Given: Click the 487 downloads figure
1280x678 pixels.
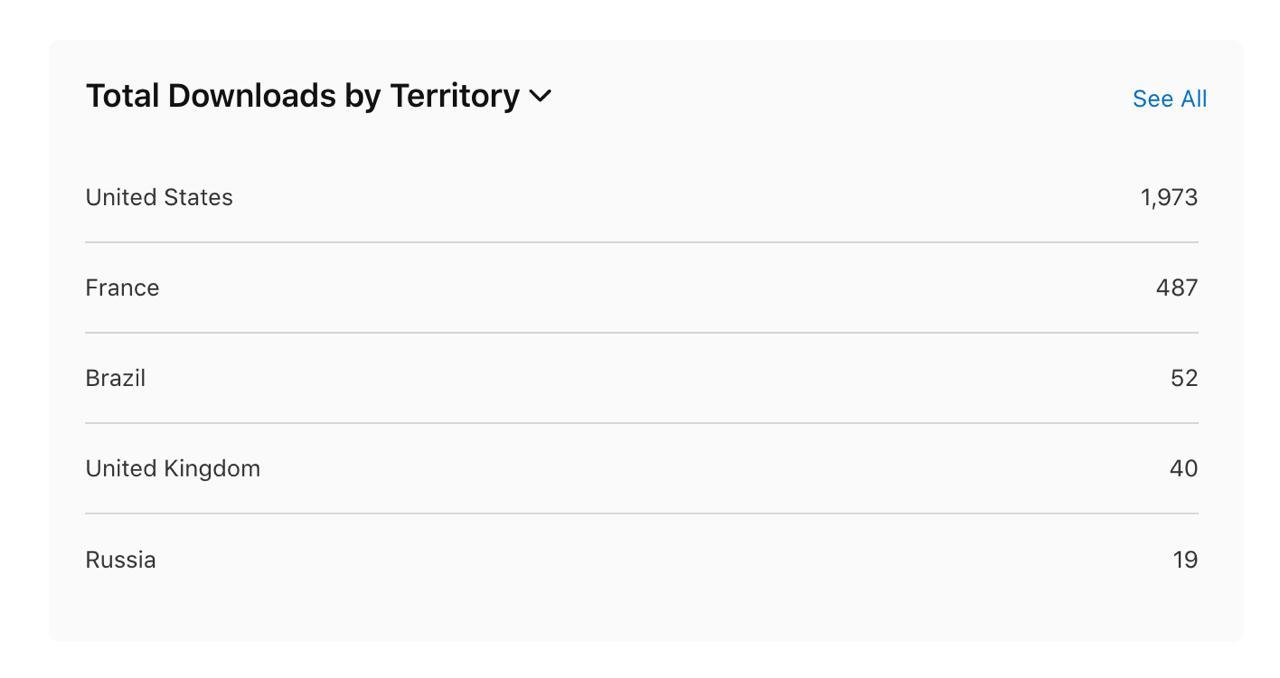Looking at the screenshot, I should click(x=1176, y=288).
